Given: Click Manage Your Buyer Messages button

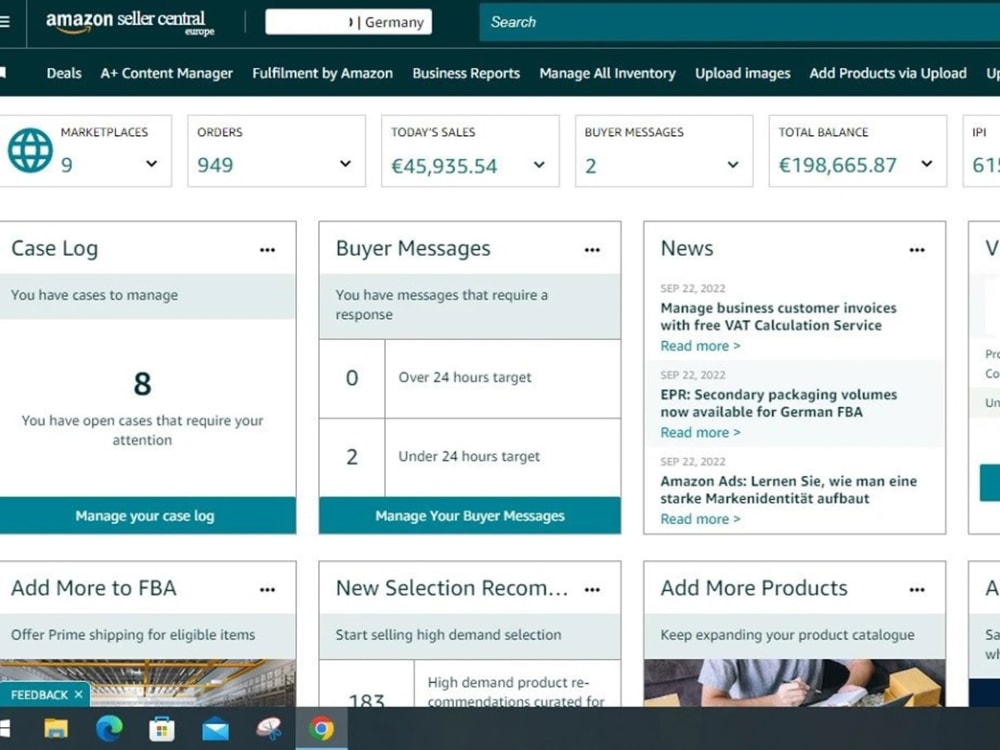Looking at the screenshot, I should (470, 515).
